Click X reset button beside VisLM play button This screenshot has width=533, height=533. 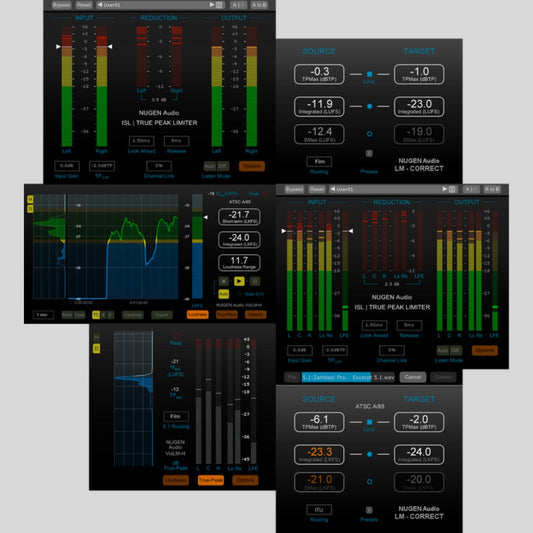(224, 281)
